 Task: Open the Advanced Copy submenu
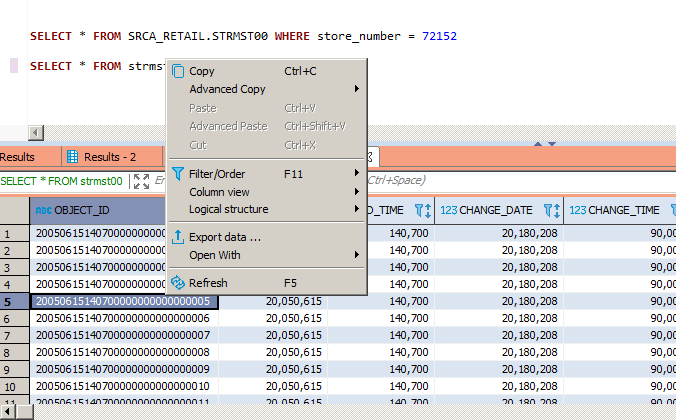point(266,89)
